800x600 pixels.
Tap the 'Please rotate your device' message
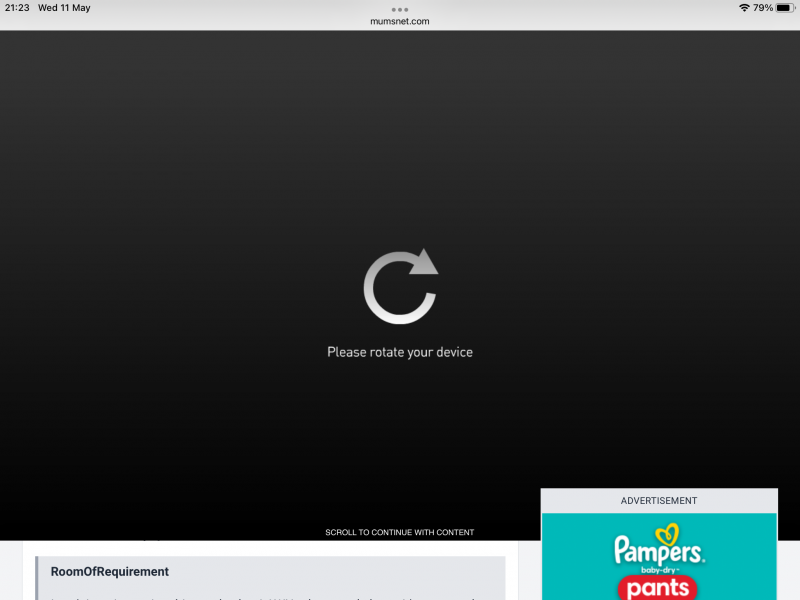[x=400, y=352]
